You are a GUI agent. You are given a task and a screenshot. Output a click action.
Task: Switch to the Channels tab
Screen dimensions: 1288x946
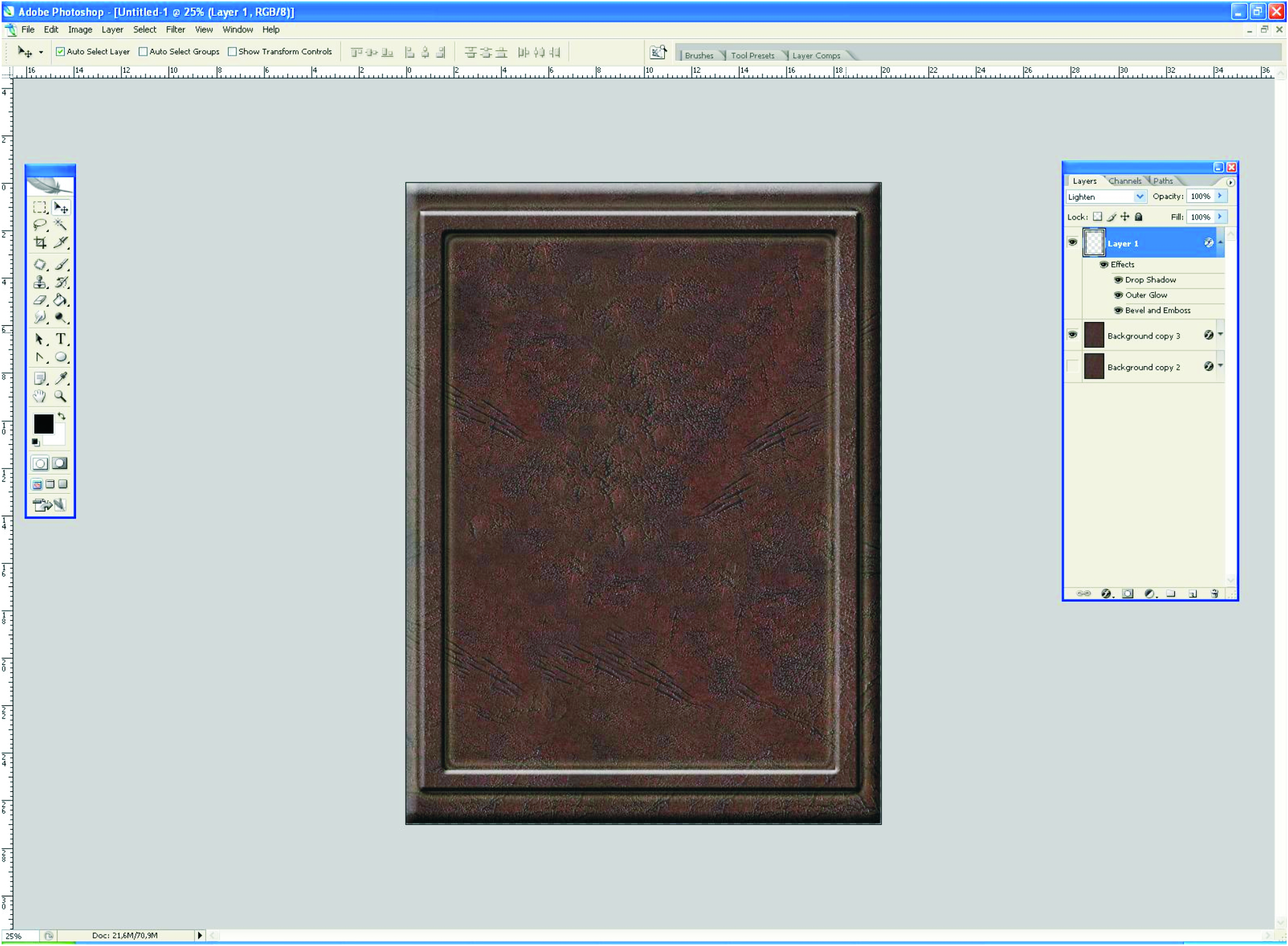tap(1124, 181)
